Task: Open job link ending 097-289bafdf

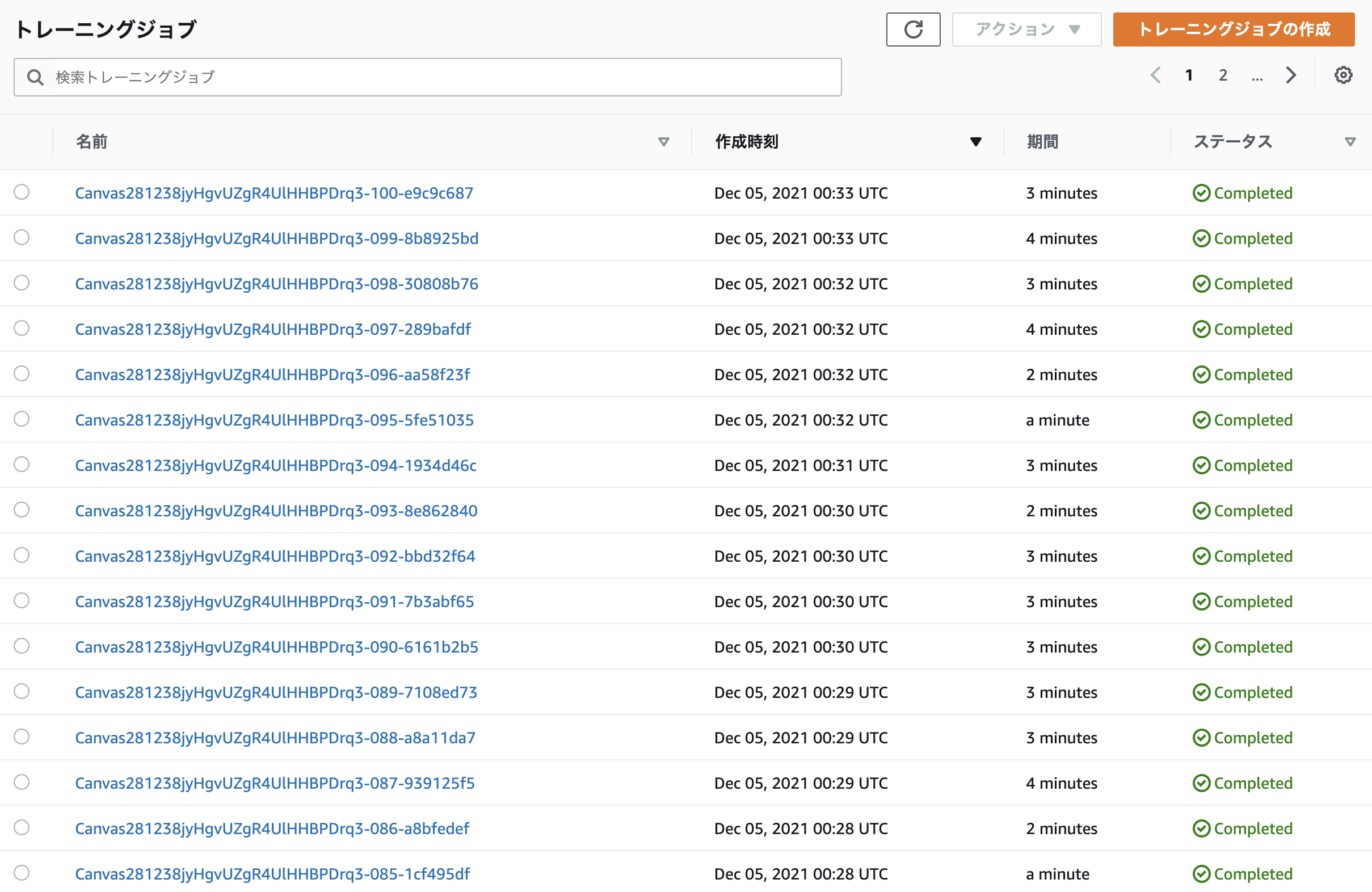Action: (273, 329)
